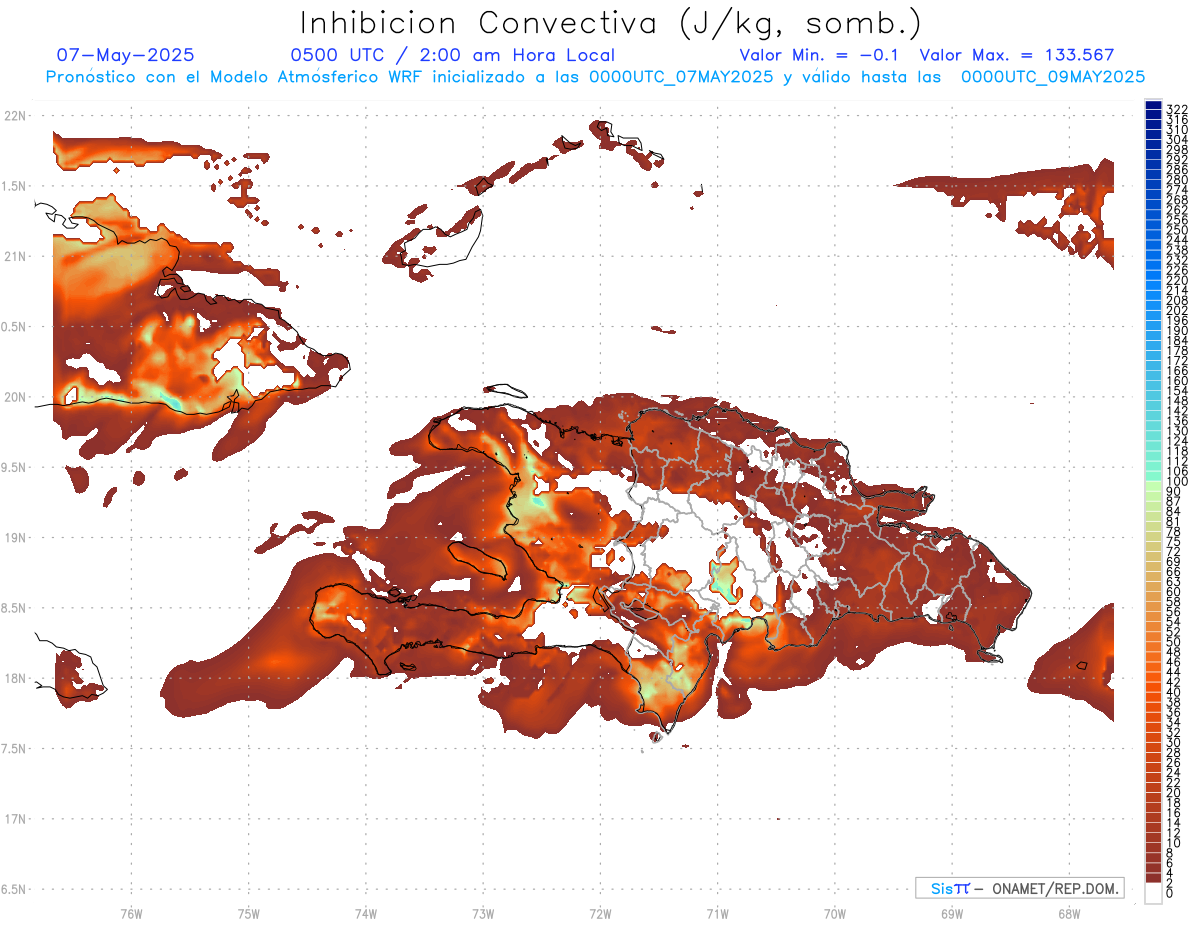Viewport: 1200px width, 927px height.
Task: Click the darkest navy swatch beside 322
Action: (x=1153, y=105)
